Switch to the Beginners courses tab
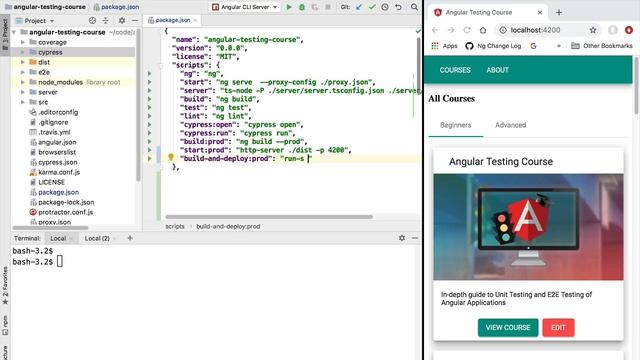This screenshot has width=640, height=360. click(x=456, y=125)
